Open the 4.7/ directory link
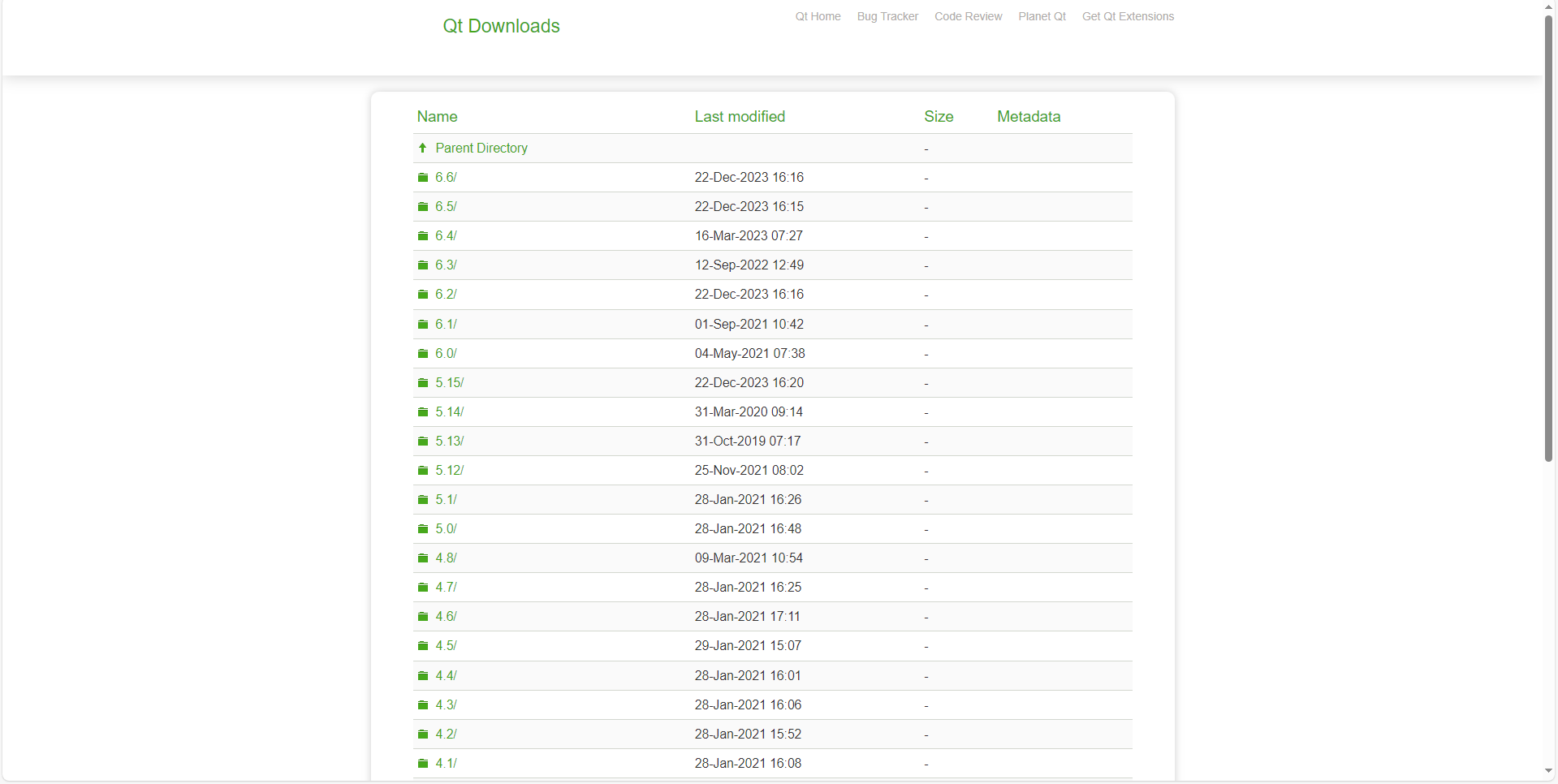This screenshot has height=784, width=1558. [446, 587]
